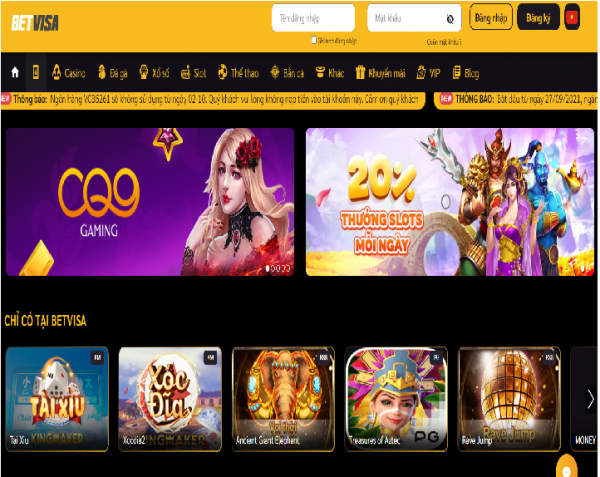The height and width of the screenshot is (477, 600).
Task: Toggle password visibility eye icon
Action: pyautogui.click(x=450, y=19)
